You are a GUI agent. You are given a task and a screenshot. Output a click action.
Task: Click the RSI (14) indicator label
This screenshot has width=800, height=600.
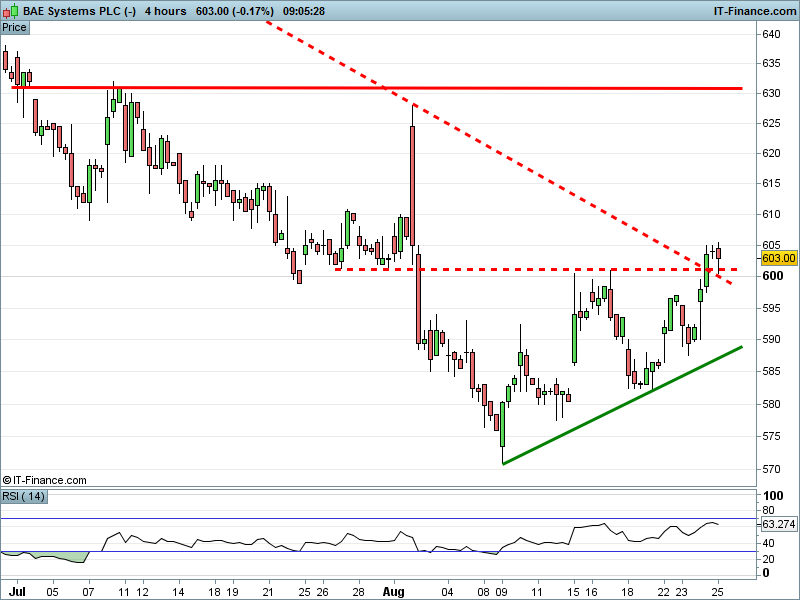pyautogui.click(x=23, y=496)
